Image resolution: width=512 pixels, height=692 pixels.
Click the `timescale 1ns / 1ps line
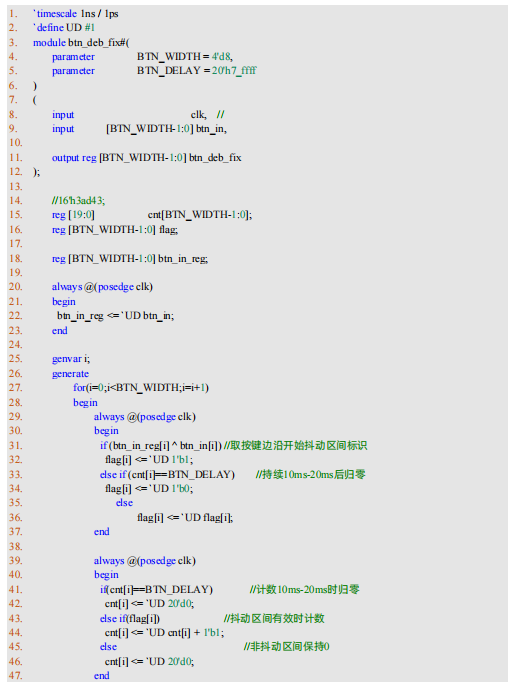tap(75, 14)
